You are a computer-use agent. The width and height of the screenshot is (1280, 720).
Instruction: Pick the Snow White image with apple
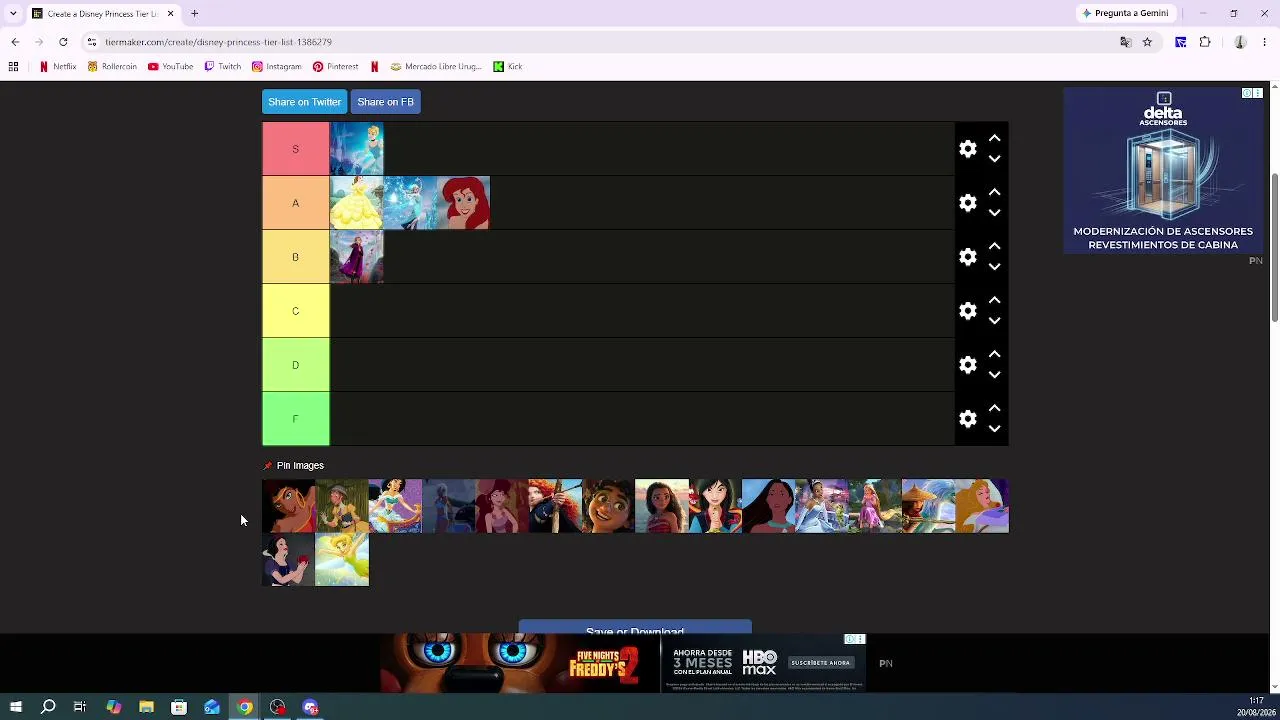click(x=288, y=560)
